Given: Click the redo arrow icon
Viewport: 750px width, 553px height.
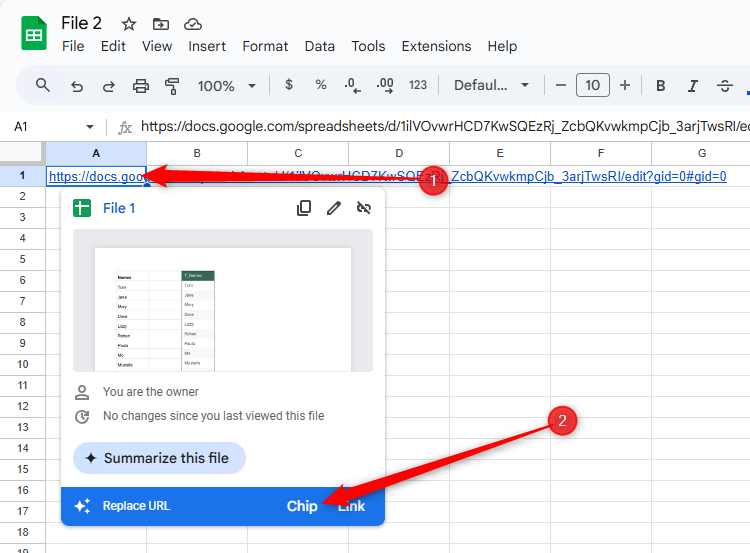Looking at the screenshot, I should click(108, 86).
